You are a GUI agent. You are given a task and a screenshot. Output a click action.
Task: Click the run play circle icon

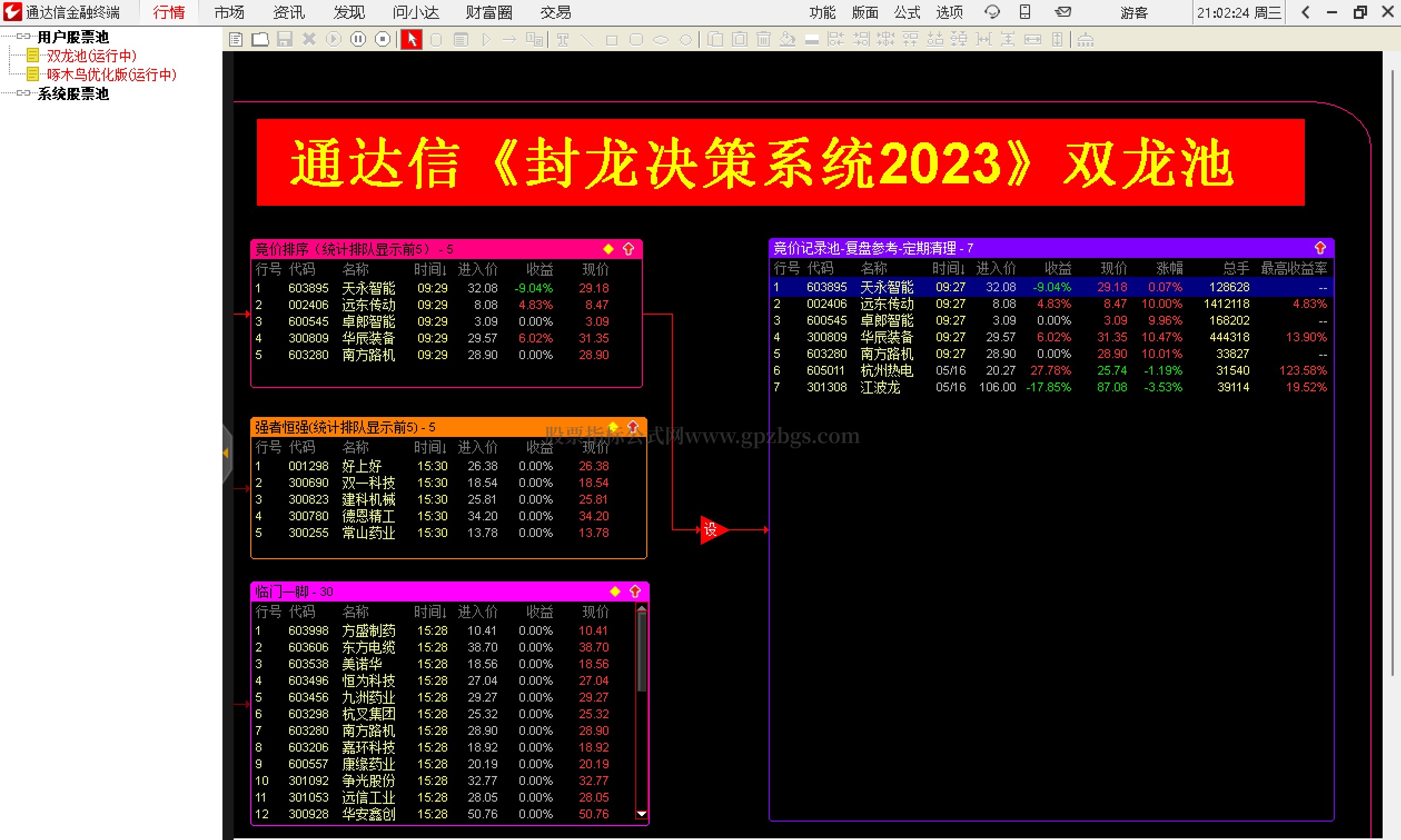click(334, 39)
